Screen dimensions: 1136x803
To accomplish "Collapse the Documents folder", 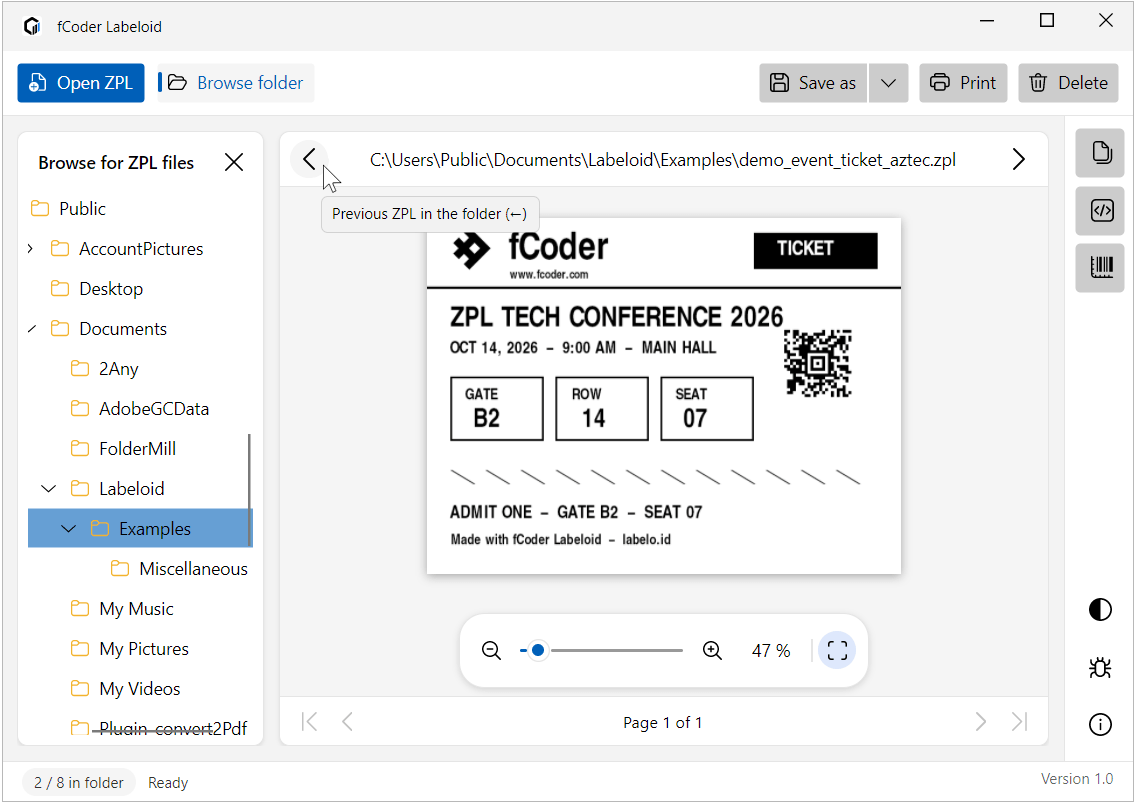I will pos(31,329).
